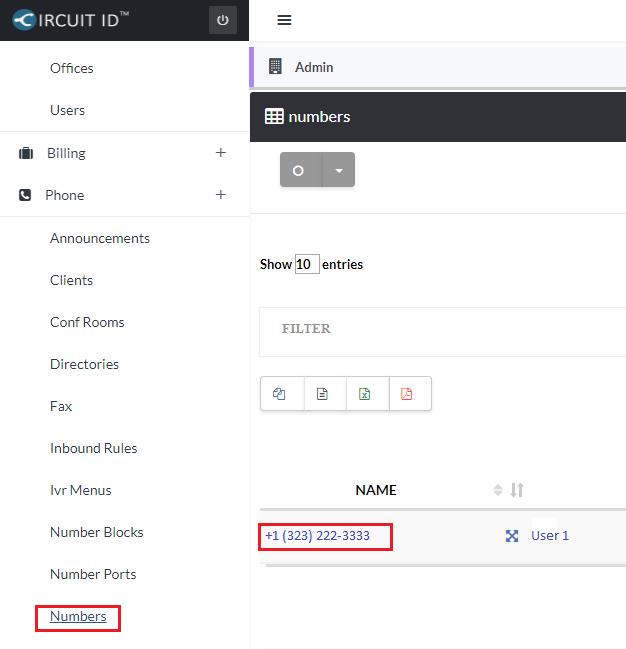Export table as PDF icon
The height and width of the screenshot is (649, 626).
pyautogui.click(x=407, y=394)
